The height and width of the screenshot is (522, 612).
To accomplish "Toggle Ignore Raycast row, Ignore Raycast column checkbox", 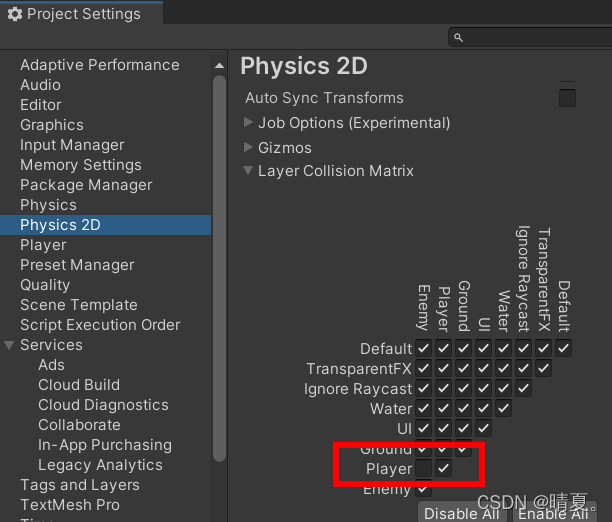I will (523, 388).
